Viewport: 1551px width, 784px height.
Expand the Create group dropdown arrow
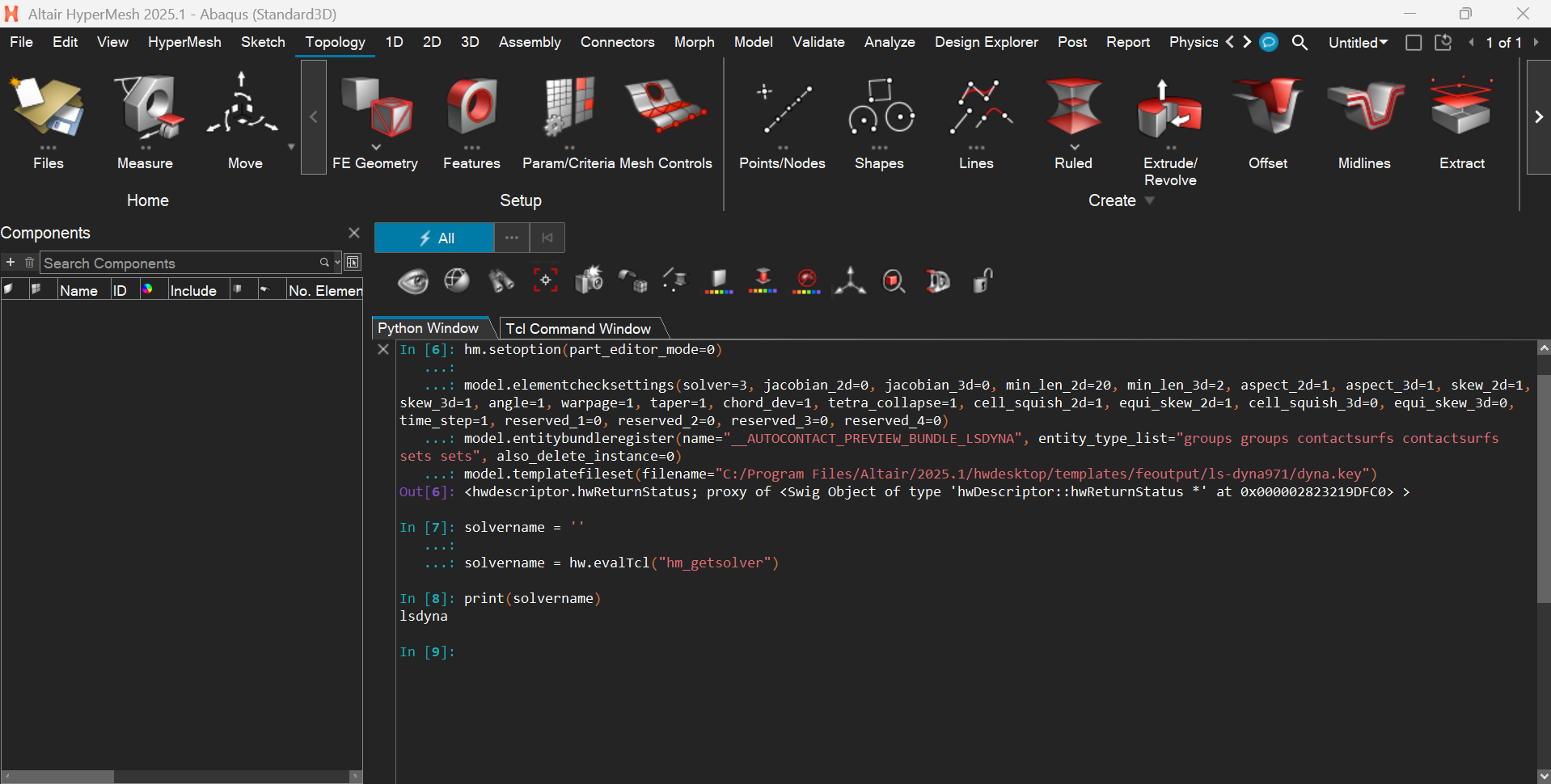(1150, 200)
